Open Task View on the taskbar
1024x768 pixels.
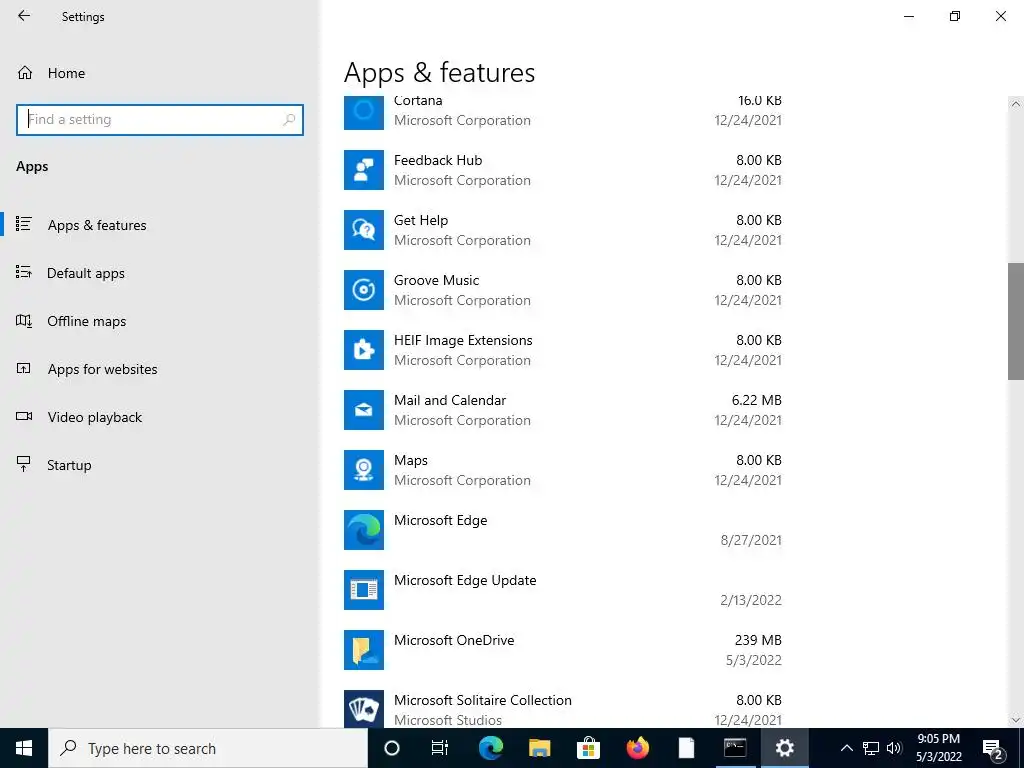440,748
